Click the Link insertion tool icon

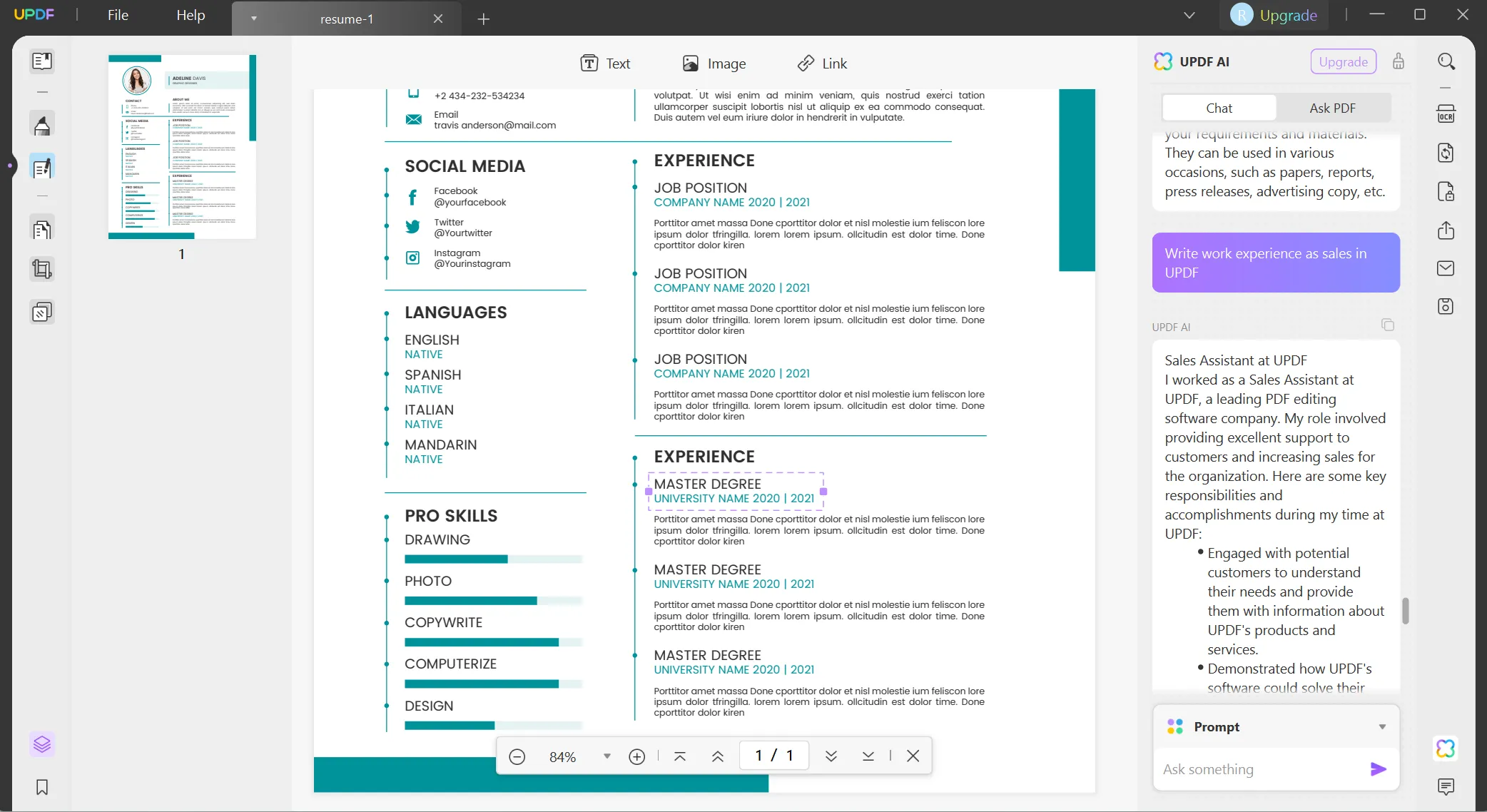coord(805,62)
